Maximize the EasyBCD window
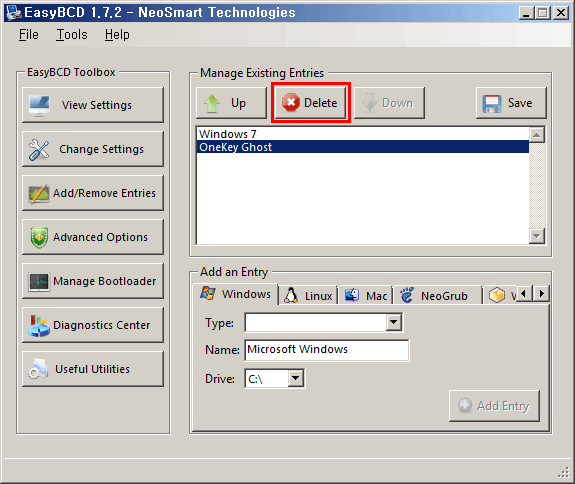The width and height of the screenshot is (575, 484). (x=543, y=13)
